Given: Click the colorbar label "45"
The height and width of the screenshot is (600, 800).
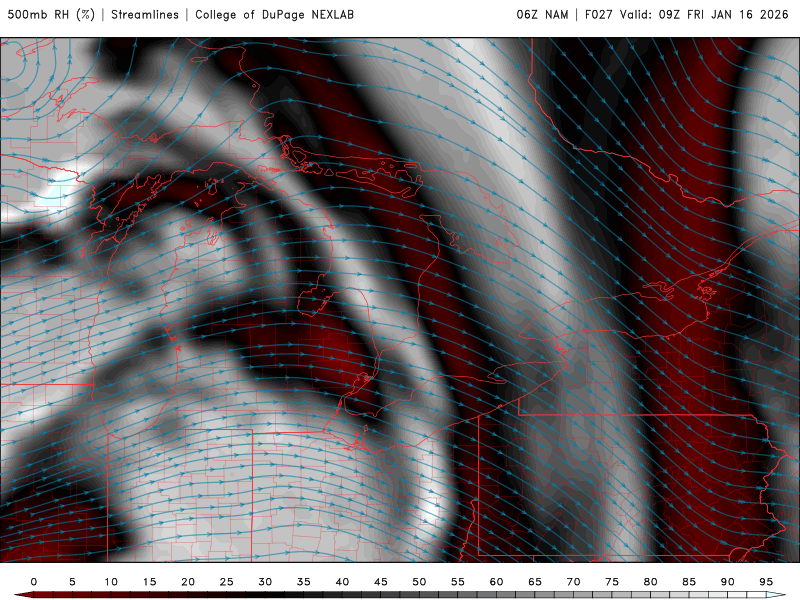Looking at the screenshot, I should [x=381, y=582].
